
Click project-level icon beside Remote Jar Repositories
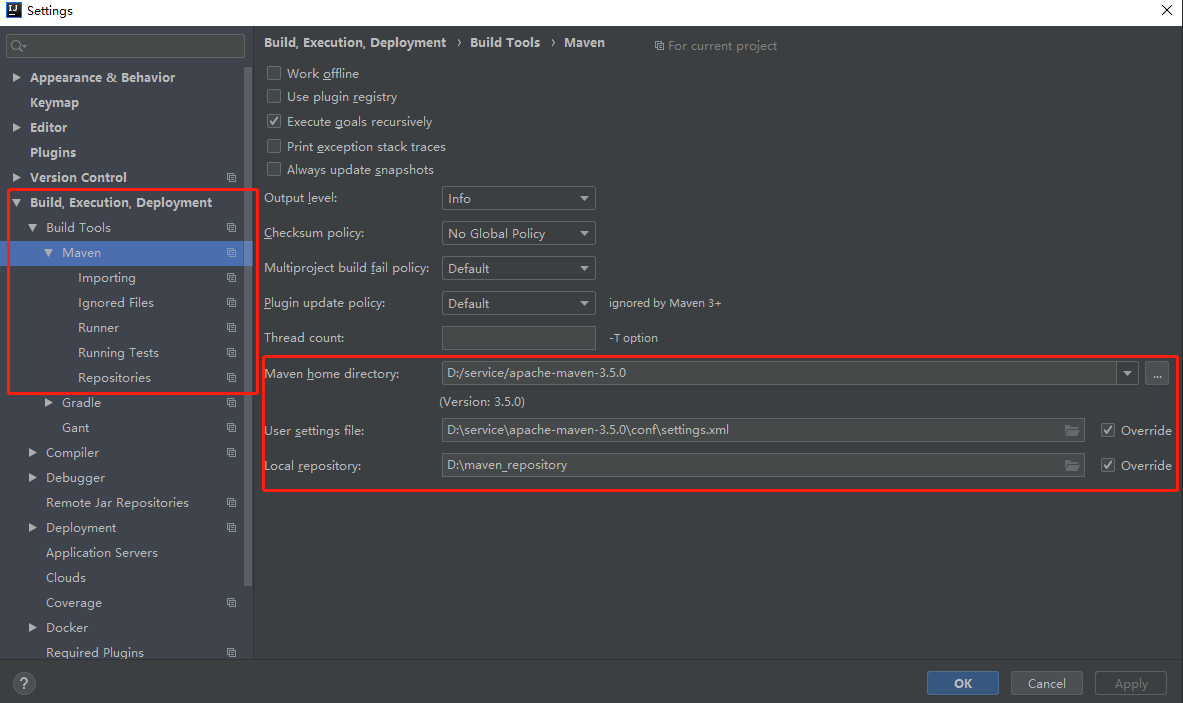[x=232, y=502]
